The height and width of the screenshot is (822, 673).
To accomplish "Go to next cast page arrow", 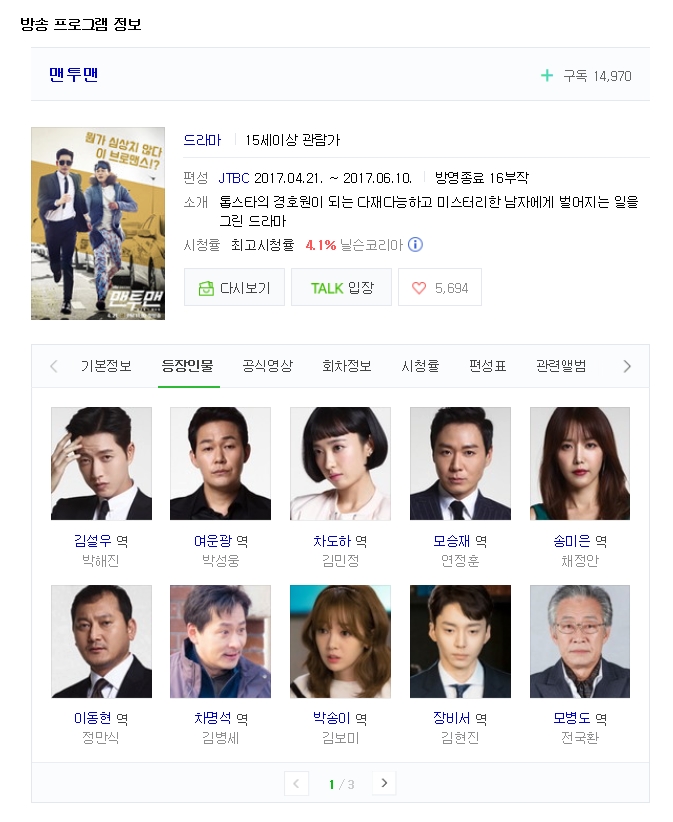I will (x=384, y=783).
